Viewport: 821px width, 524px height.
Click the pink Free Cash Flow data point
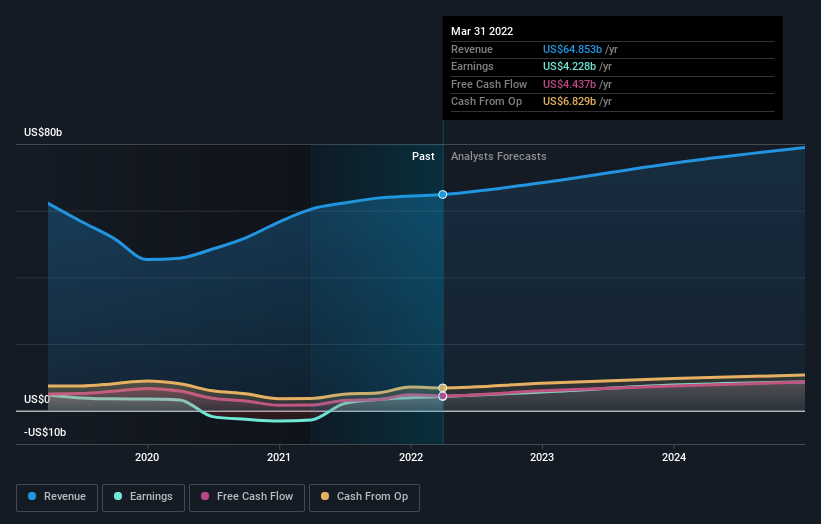[x=442, y=396]
